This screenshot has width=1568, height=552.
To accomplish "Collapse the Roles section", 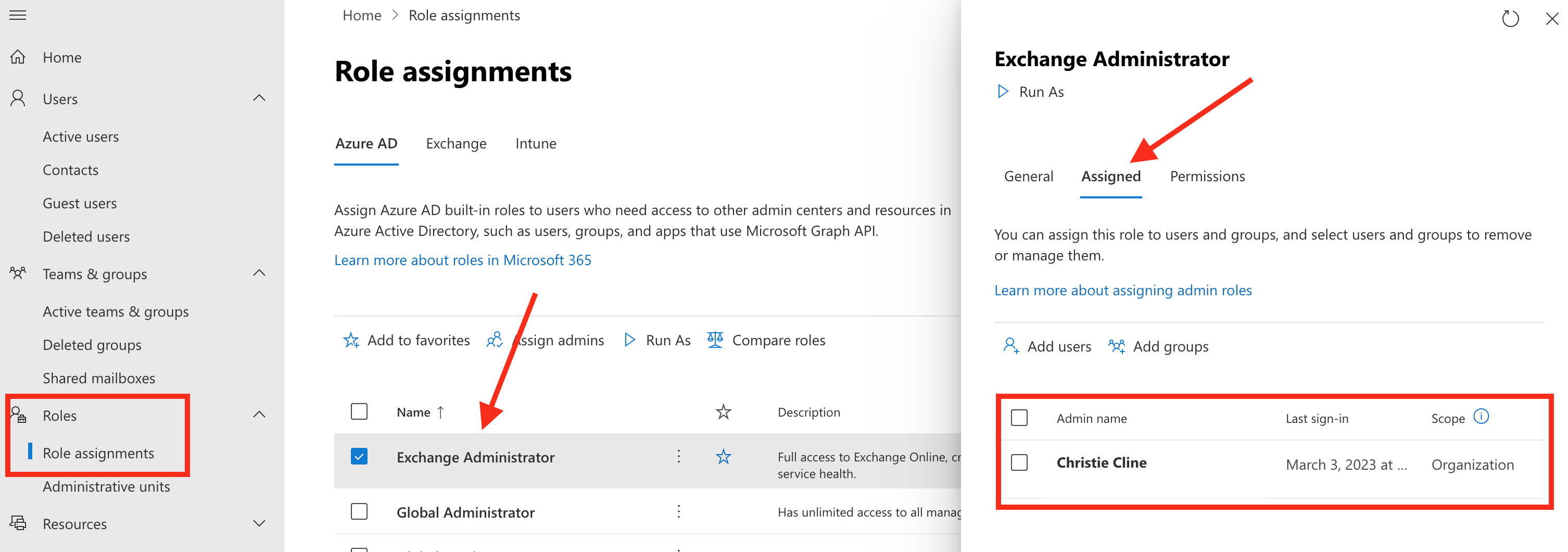I will point(259,415).
